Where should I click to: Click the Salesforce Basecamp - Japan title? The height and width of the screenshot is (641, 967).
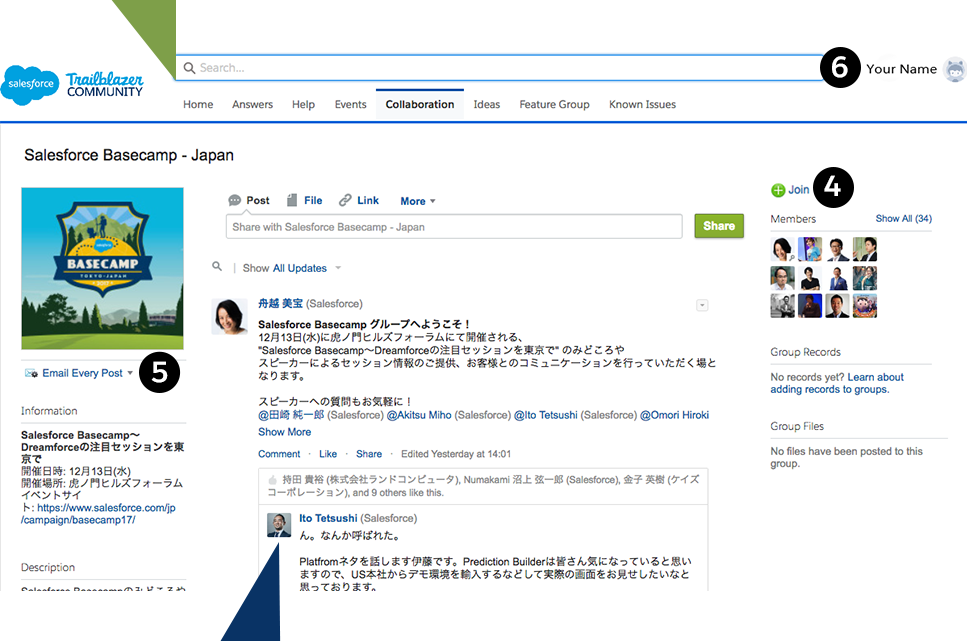tap(129, 155)
